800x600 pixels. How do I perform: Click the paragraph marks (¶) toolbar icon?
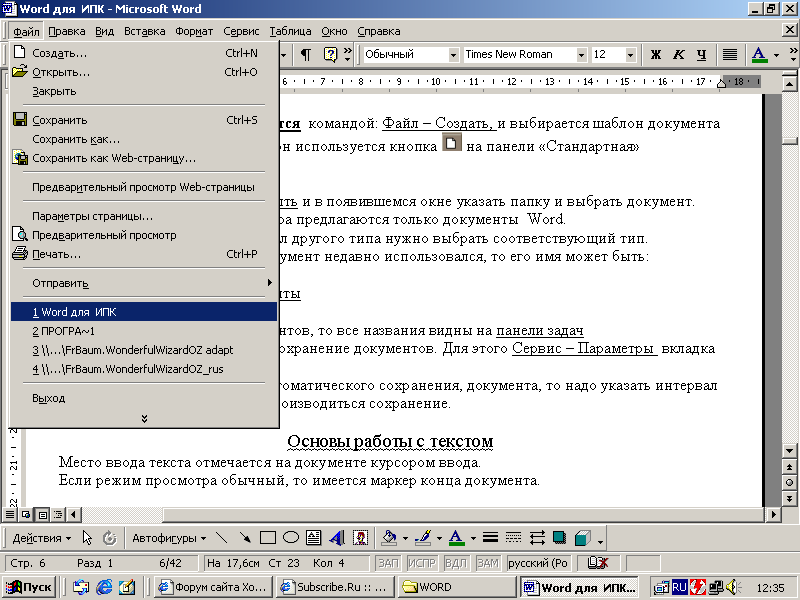click(x=306, y=54)
